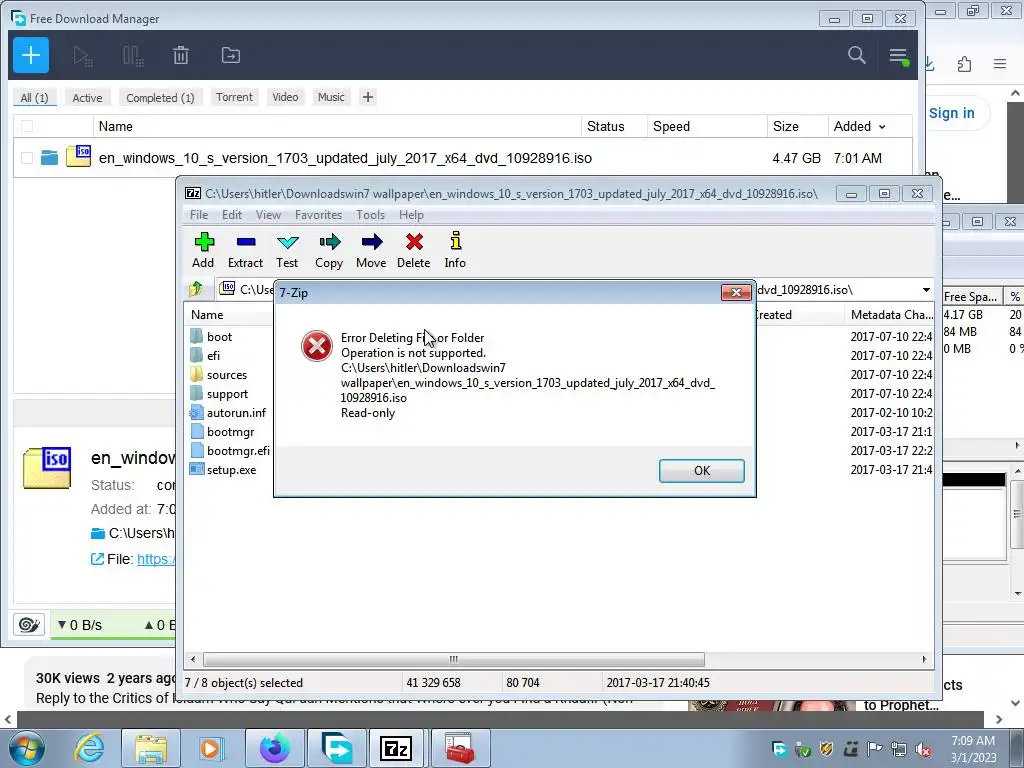Click the Add tool in 7-Zip
Screen dimensions: 1024x768
click(x=203, y=251)
